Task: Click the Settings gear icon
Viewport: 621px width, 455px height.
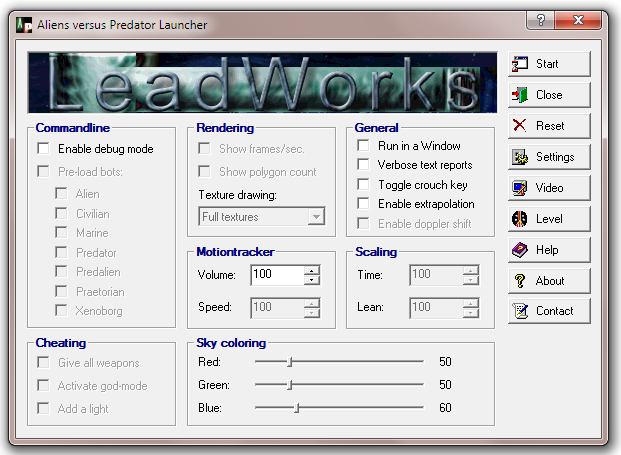Action: (x=520, y=157)
